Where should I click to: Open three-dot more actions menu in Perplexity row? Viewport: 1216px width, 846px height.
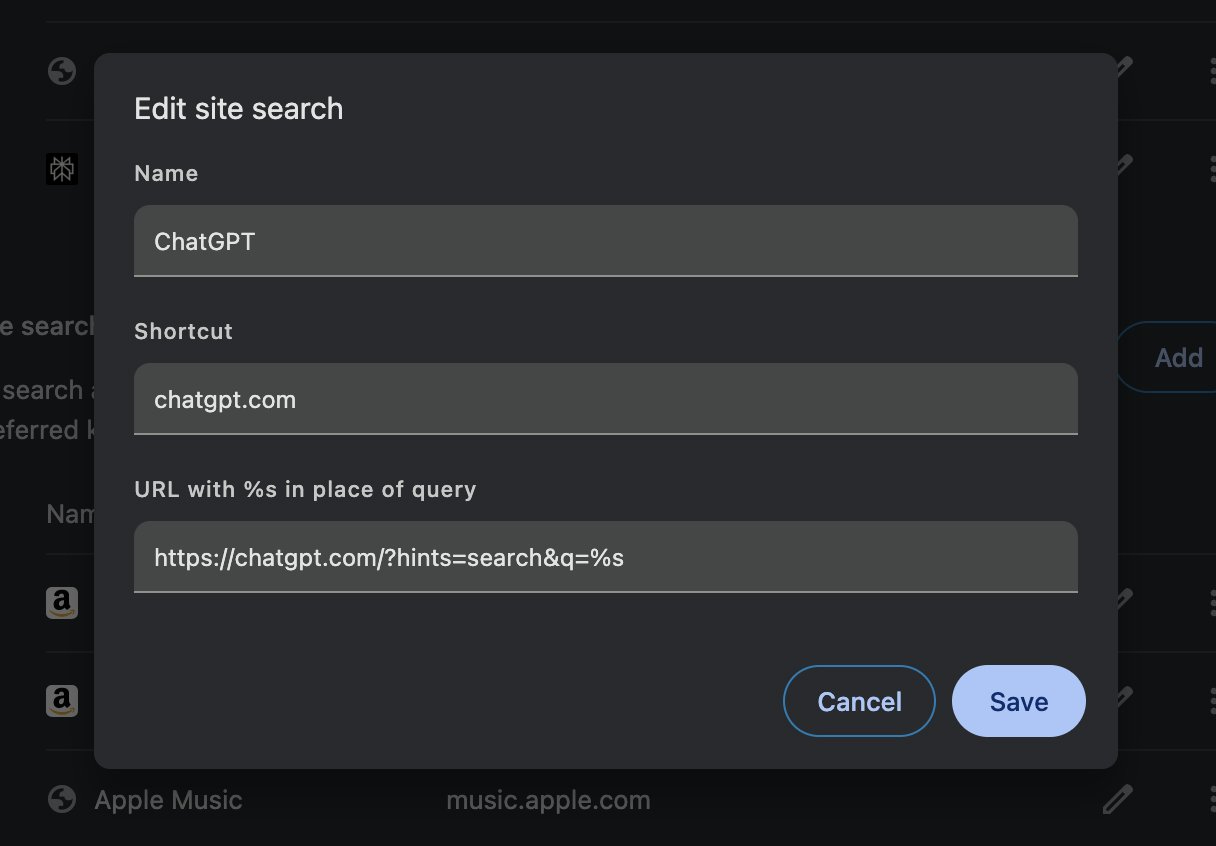pyautogui.click(x=1212, y=168)
